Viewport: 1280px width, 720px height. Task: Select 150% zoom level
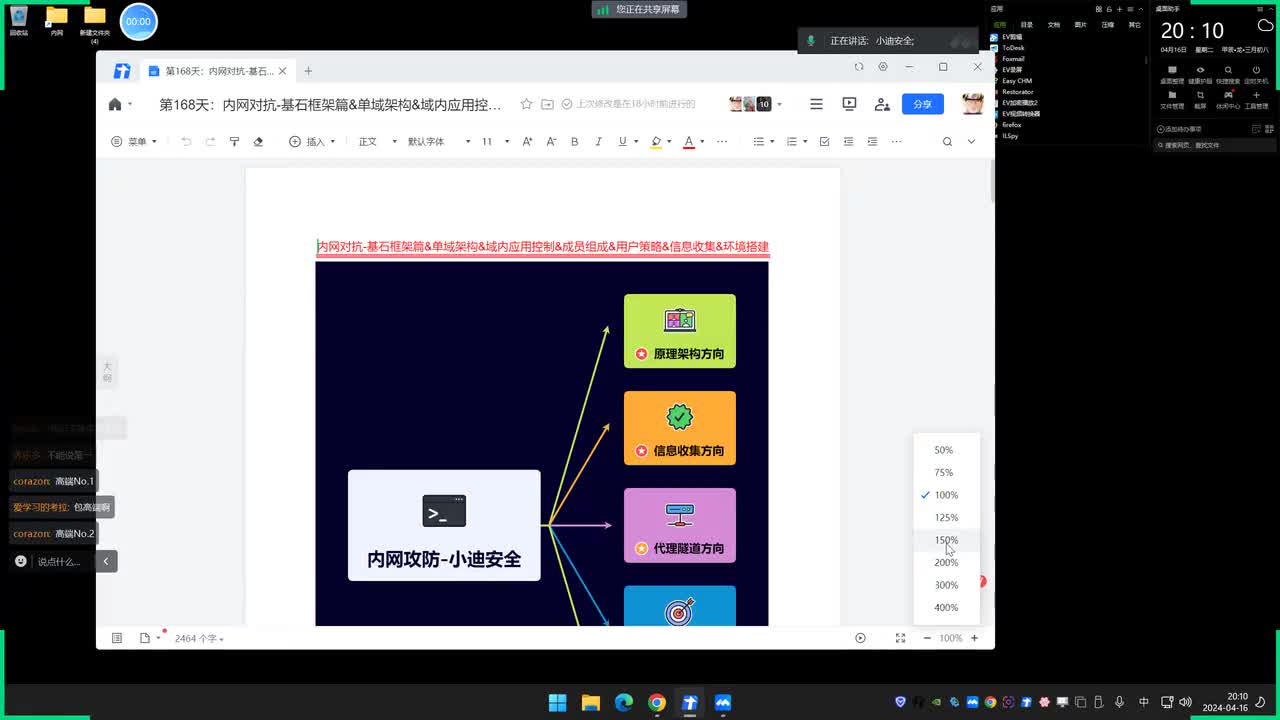946,540
